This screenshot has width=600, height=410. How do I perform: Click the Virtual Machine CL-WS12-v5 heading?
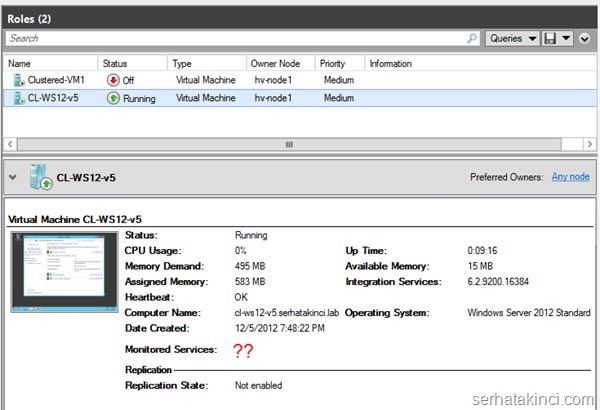click(75, 219)
